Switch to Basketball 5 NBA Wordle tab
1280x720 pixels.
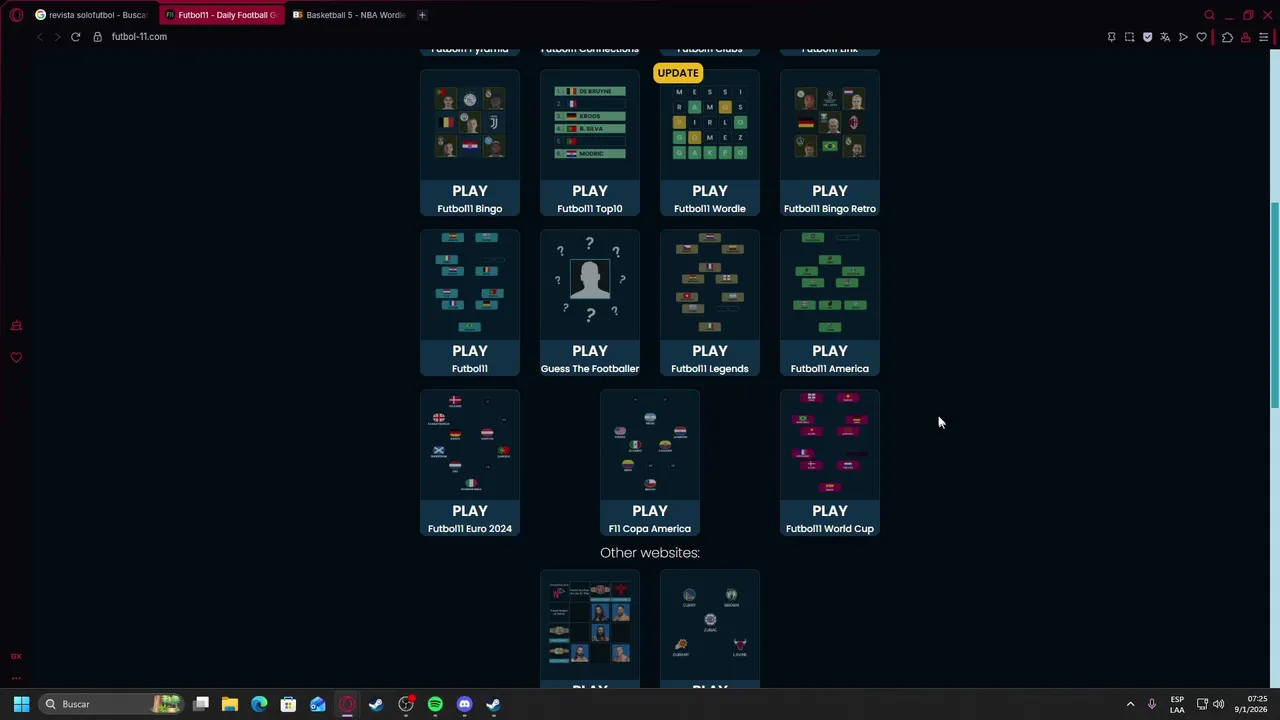pyautogui.click(x=349, y=15)
